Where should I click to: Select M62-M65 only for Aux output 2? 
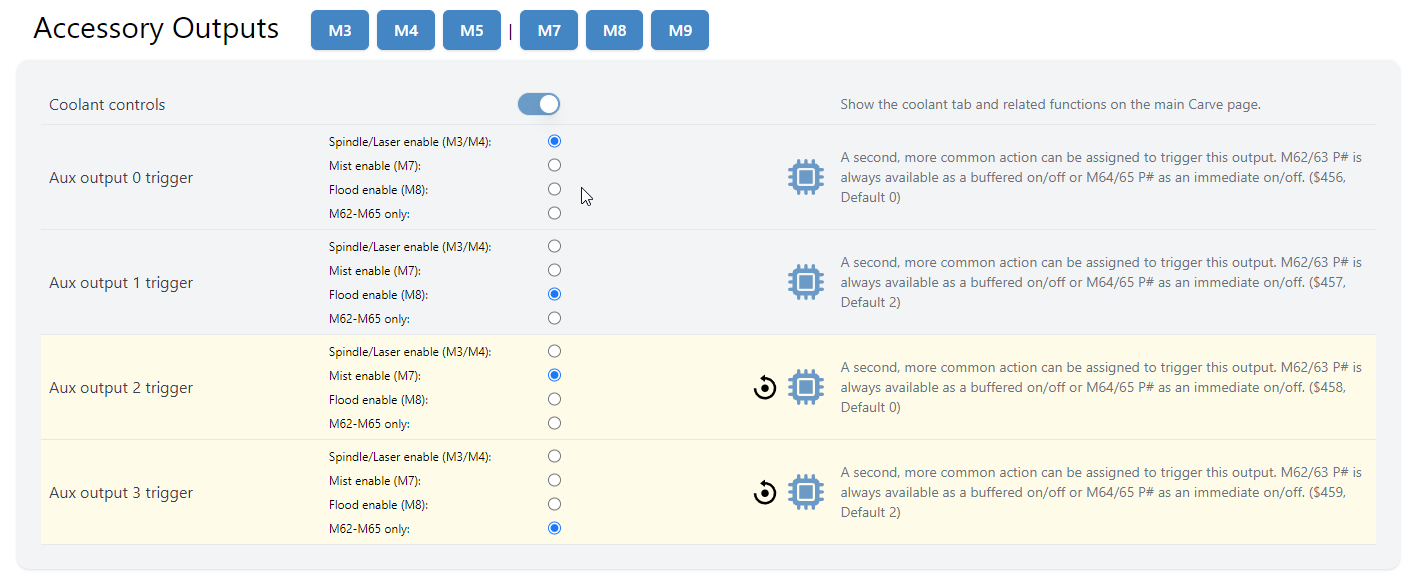[x=555, y=423]
